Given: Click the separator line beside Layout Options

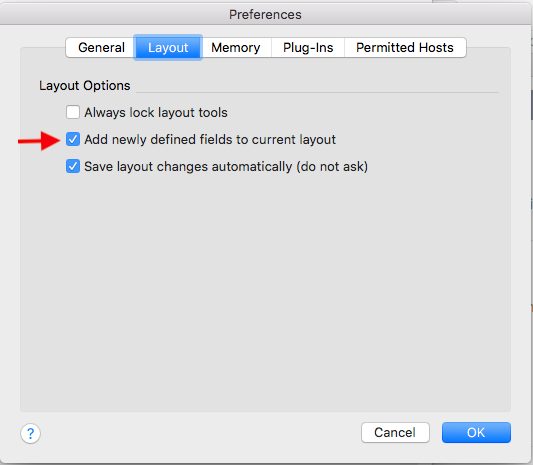Looking at the screenshot, I should 317,92.
